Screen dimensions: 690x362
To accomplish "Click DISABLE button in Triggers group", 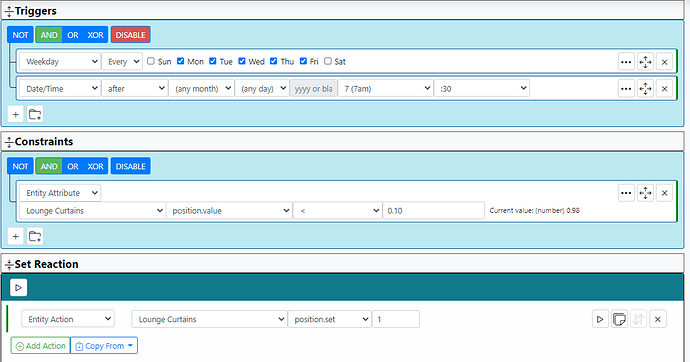I will pyautogui.click(x=130, y=35).
